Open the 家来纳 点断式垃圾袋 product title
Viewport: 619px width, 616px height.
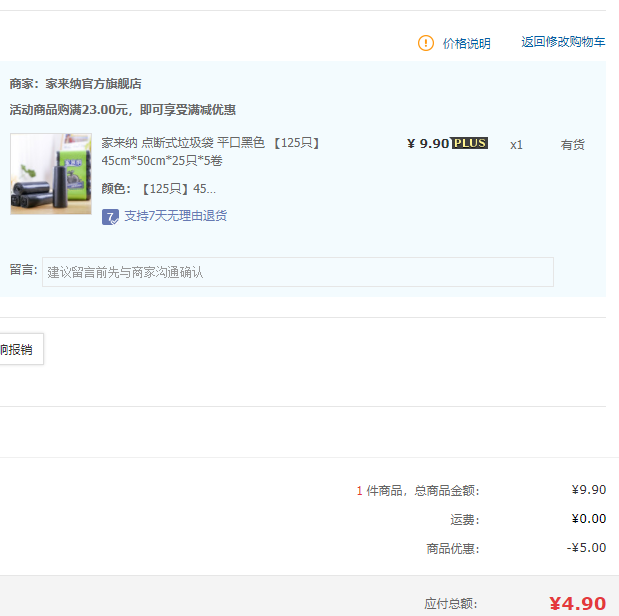coord(210,151)
